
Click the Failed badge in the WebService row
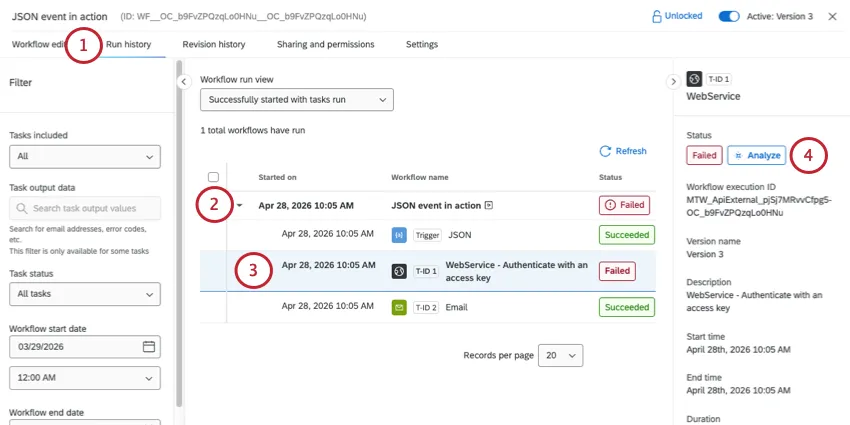[617, 271]
